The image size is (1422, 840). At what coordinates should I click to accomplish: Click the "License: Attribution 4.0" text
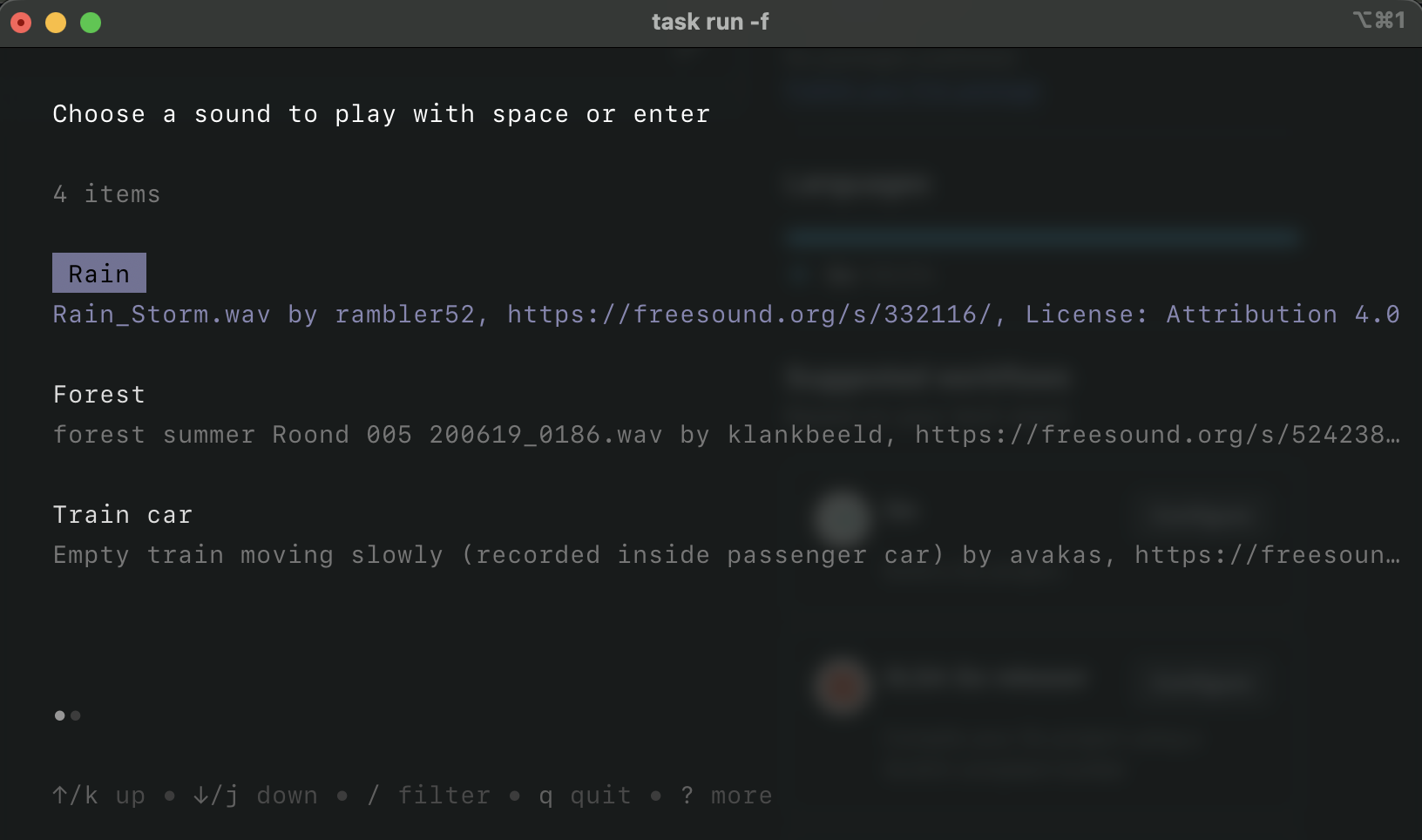tap(1212, 315)
